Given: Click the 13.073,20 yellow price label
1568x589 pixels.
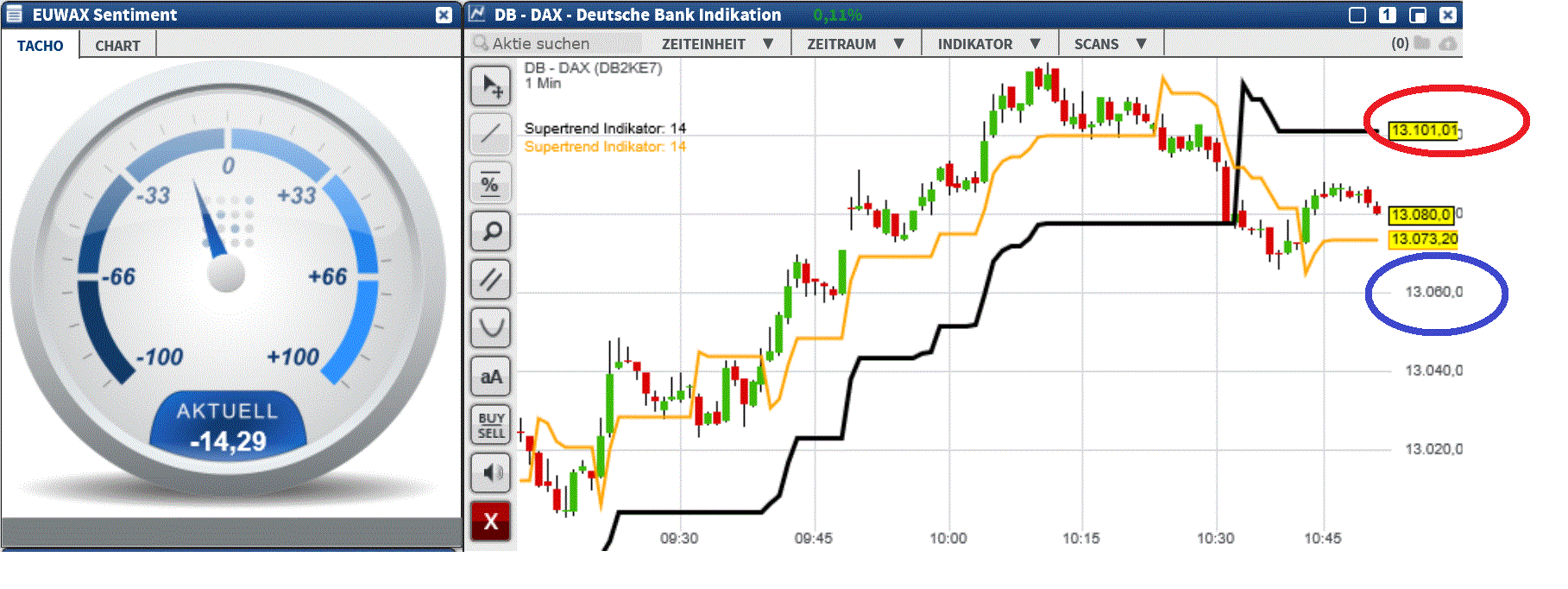Looking at the screenshot, I should click(x=1423, y=239).
